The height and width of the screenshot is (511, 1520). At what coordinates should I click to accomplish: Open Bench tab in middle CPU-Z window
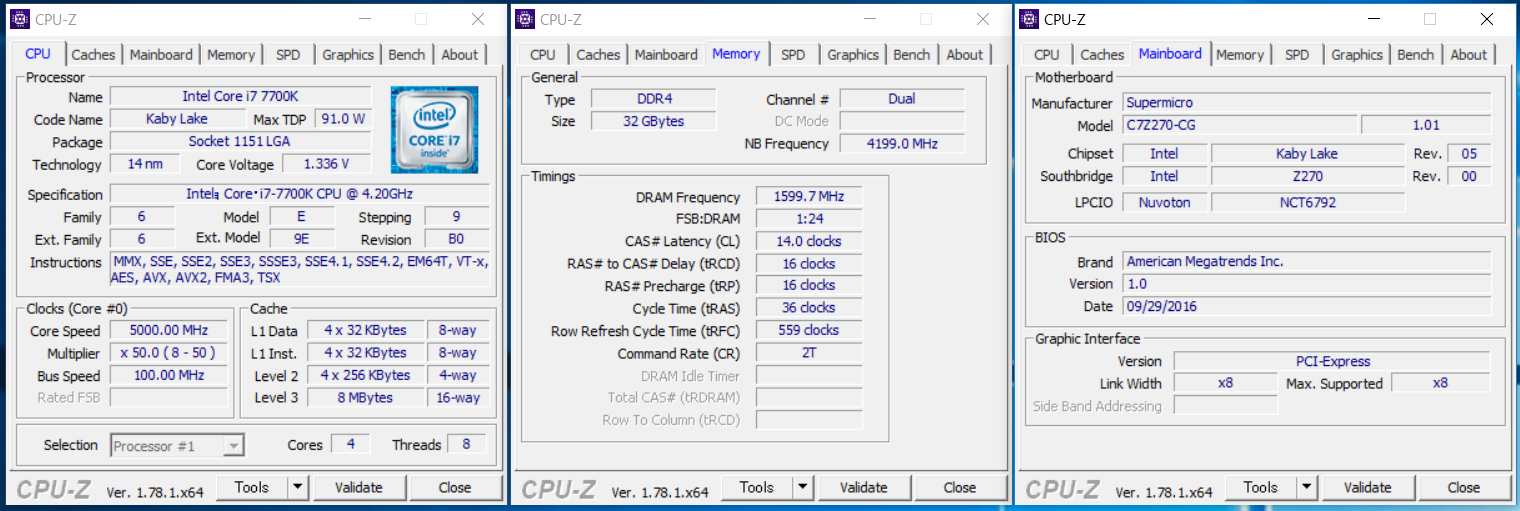coord(912,55)
